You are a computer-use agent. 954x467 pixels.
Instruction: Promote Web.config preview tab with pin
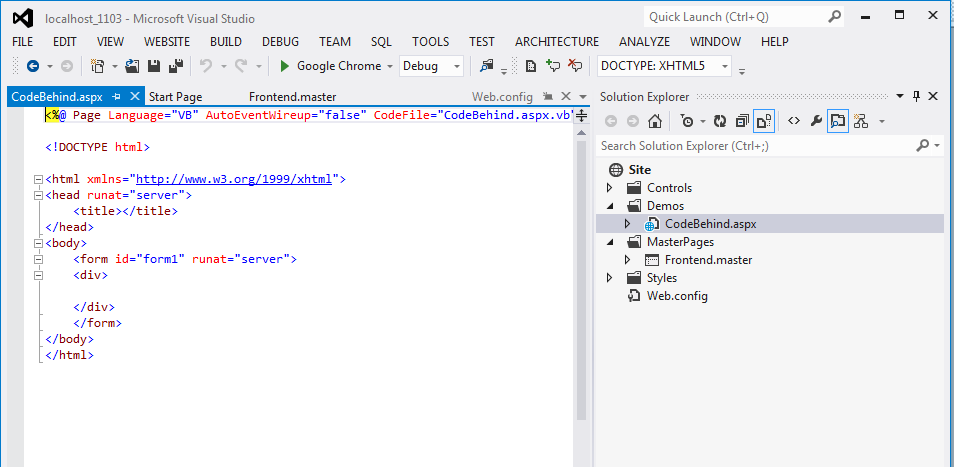click(x=548, y=96)
